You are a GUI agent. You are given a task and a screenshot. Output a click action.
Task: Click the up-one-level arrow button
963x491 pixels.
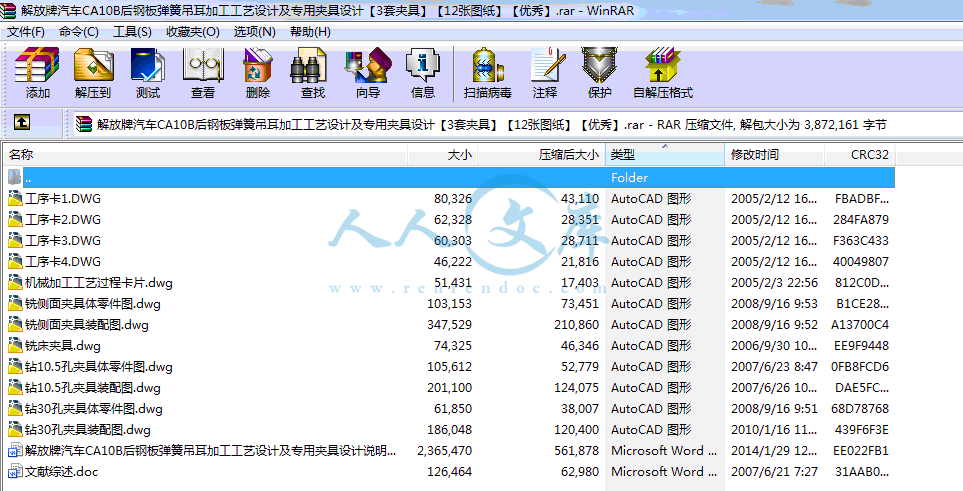tap(21, 123)
